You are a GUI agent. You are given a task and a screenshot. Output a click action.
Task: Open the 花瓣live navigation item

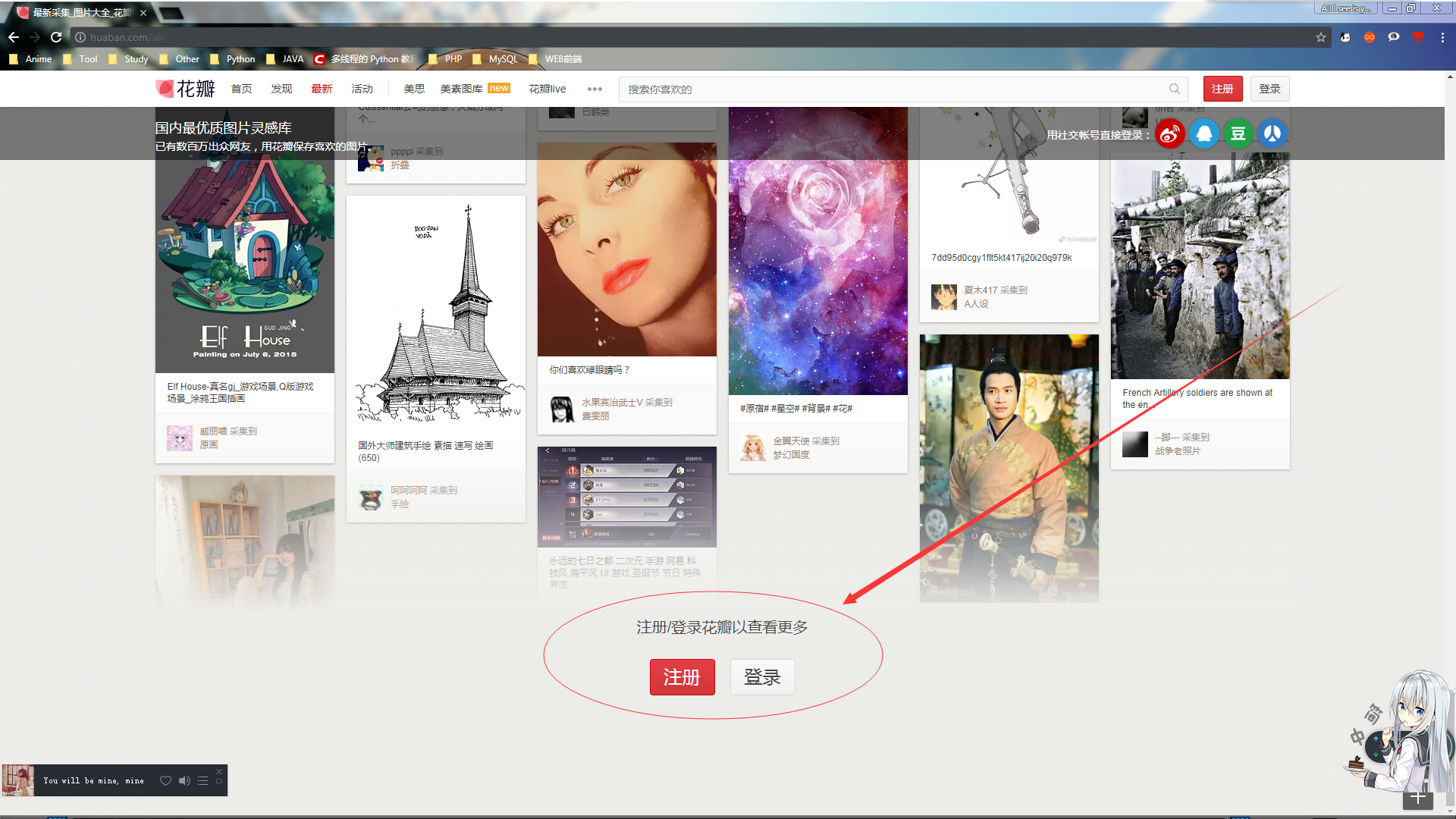pyautogui.click(x=547, y=89)
